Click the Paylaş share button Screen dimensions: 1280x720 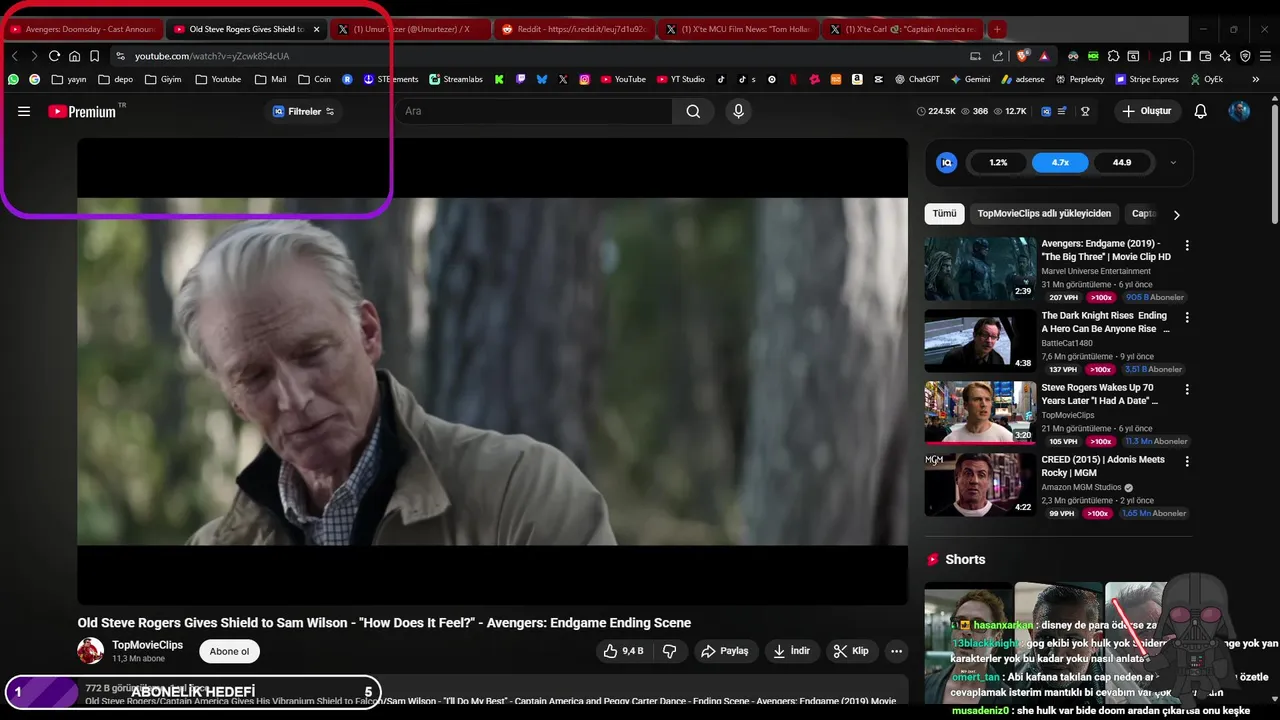point(725,651)
